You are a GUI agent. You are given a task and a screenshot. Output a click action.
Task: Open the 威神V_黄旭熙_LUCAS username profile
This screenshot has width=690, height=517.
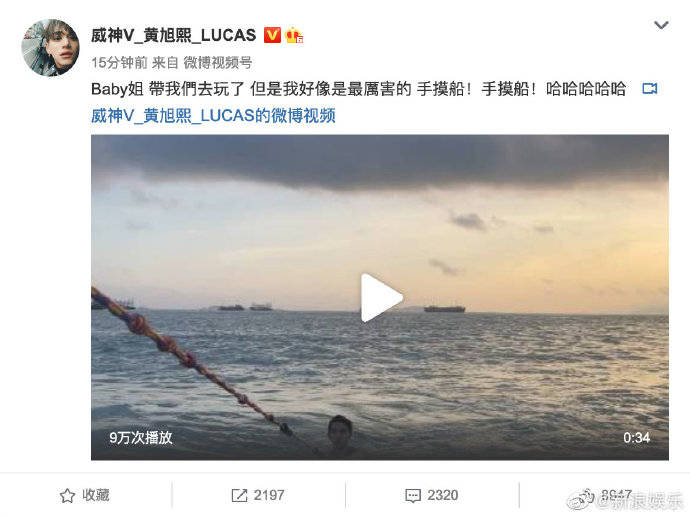tap(173, 35)
